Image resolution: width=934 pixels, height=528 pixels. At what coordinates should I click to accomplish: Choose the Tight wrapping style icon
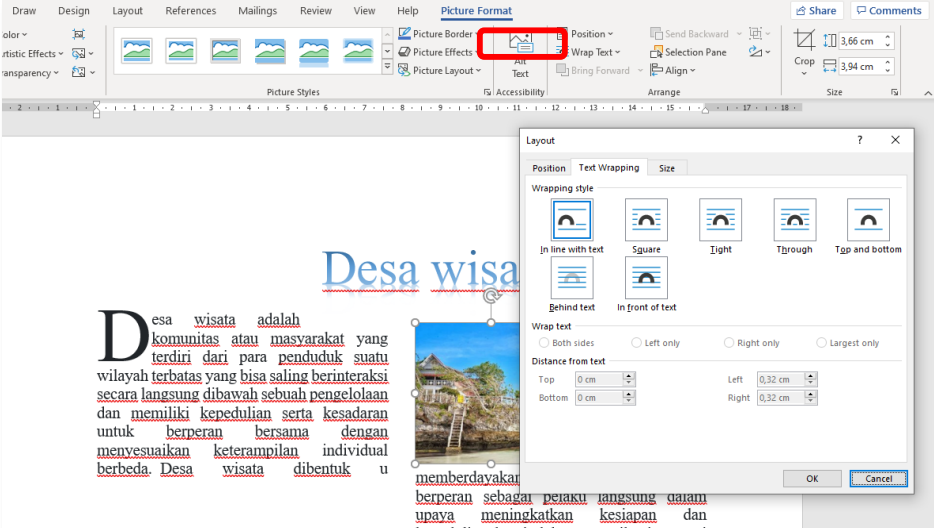[x=720, y=220]
